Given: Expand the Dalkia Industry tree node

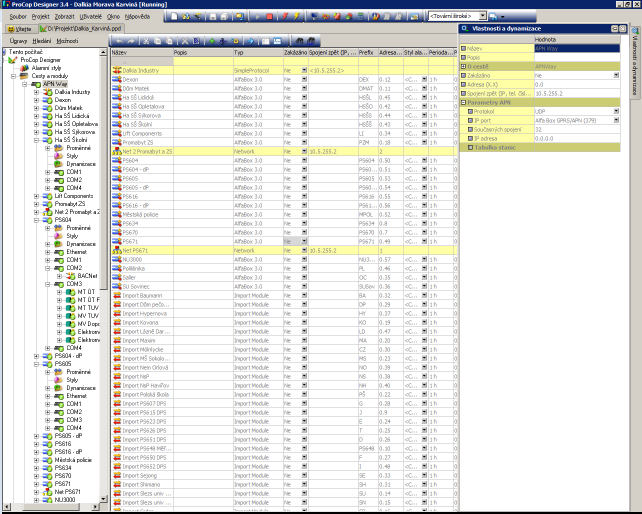Looking at the screenshot, I should (x=36, y=92).
